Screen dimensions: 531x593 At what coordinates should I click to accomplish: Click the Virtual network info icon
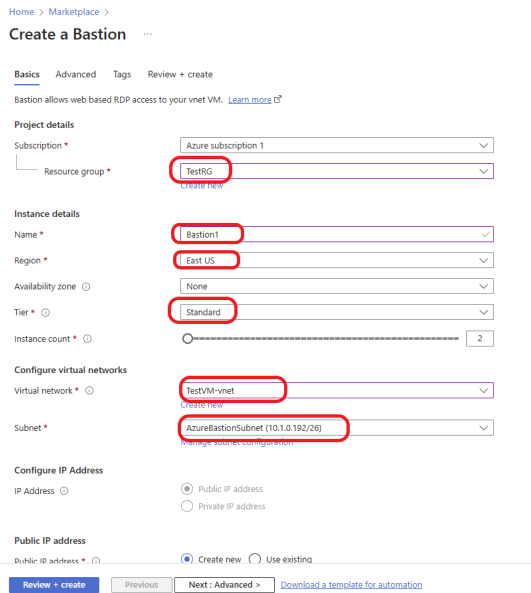point(89,390)
